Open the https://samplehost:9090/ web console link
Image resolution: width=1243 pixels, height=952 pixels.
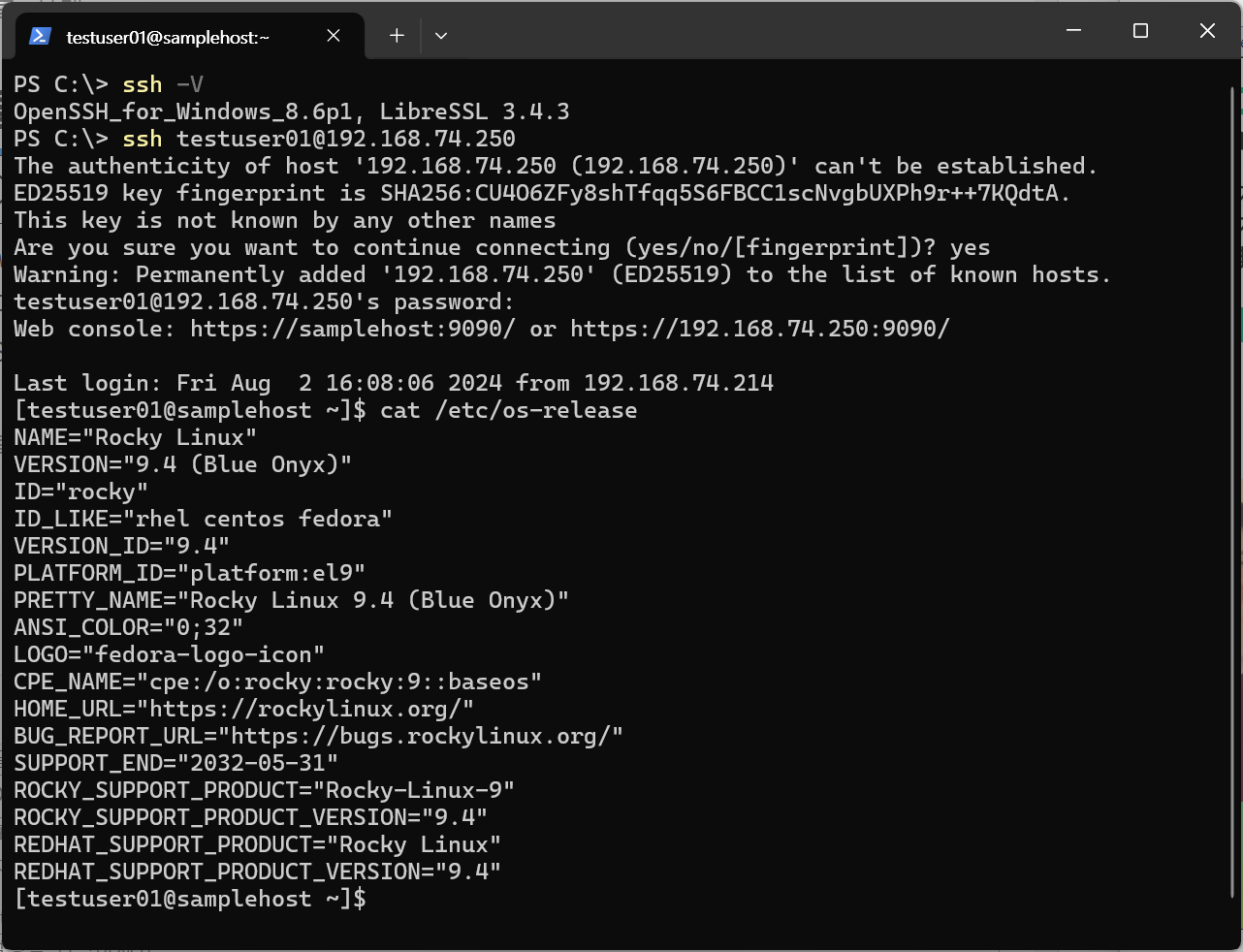[x=352, y=329]
